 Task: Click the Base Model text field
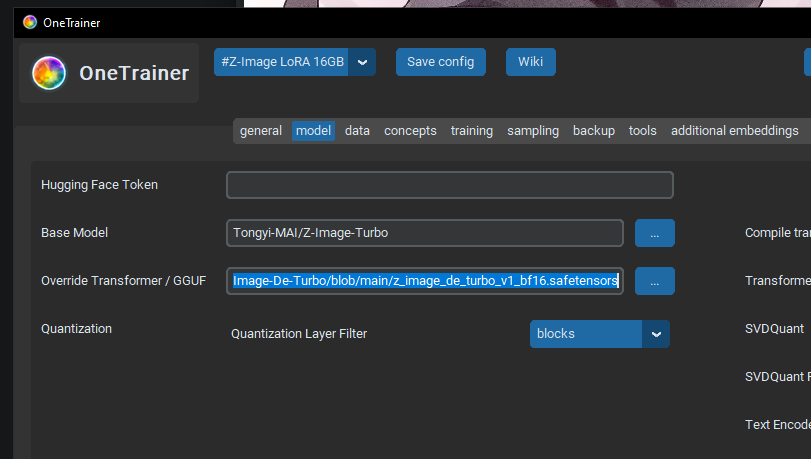click(425, 233)
